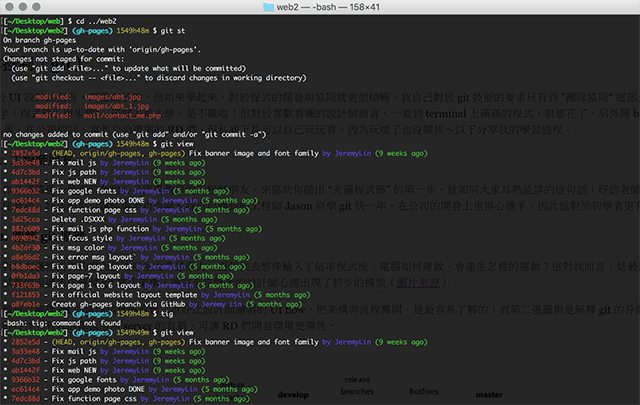Click the 'git st' command text

click(x=173, y=31)
